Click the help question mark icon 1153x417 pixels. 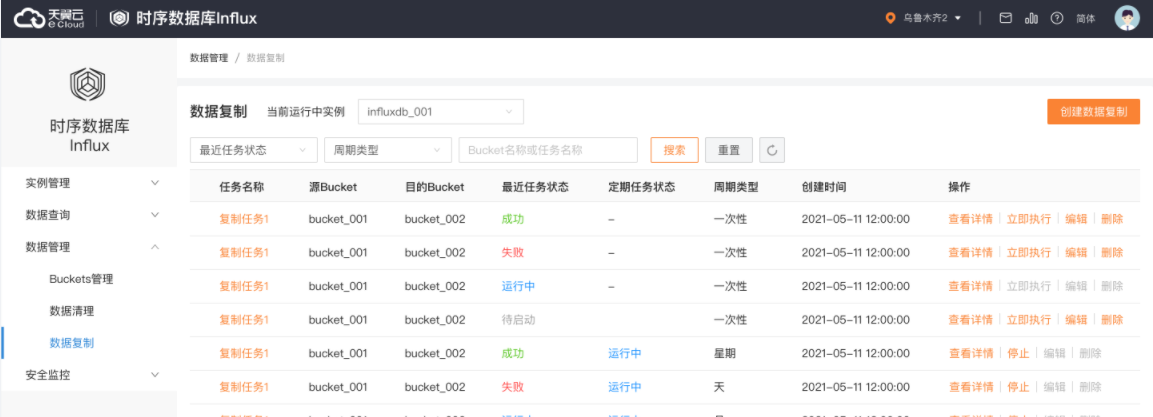[1056, 18]
